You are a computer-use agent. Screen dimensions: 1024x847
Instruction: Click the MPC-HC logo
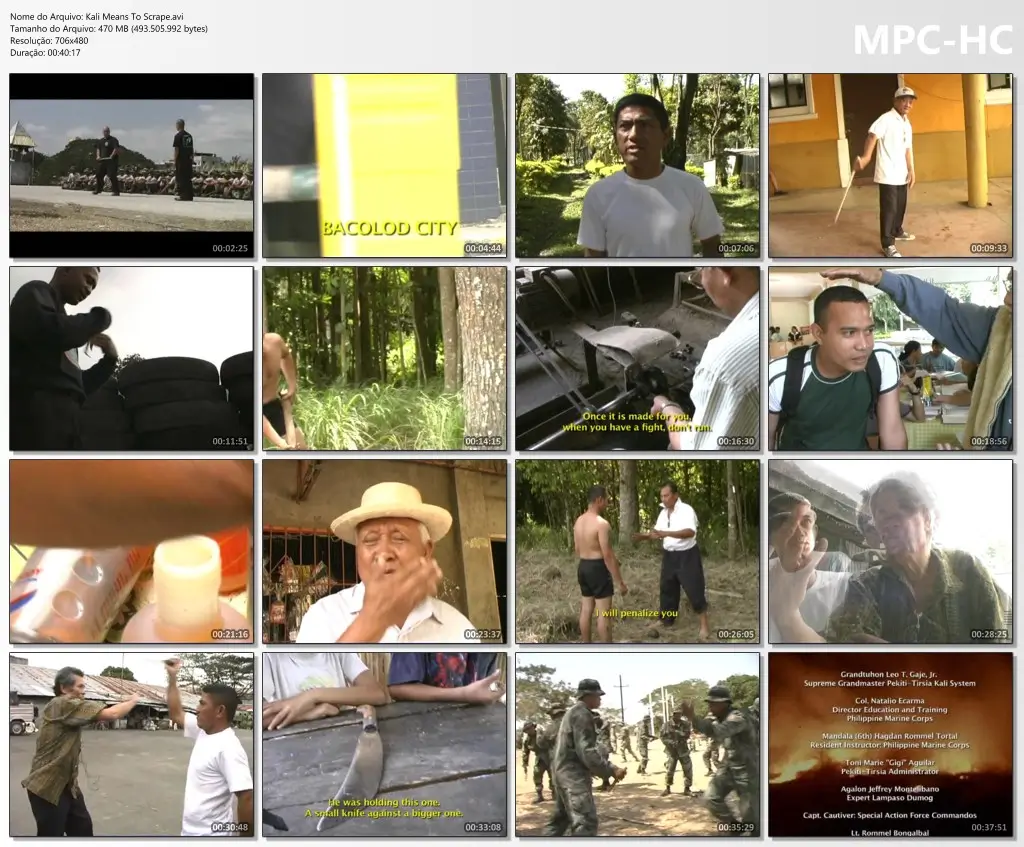[932, 40]
